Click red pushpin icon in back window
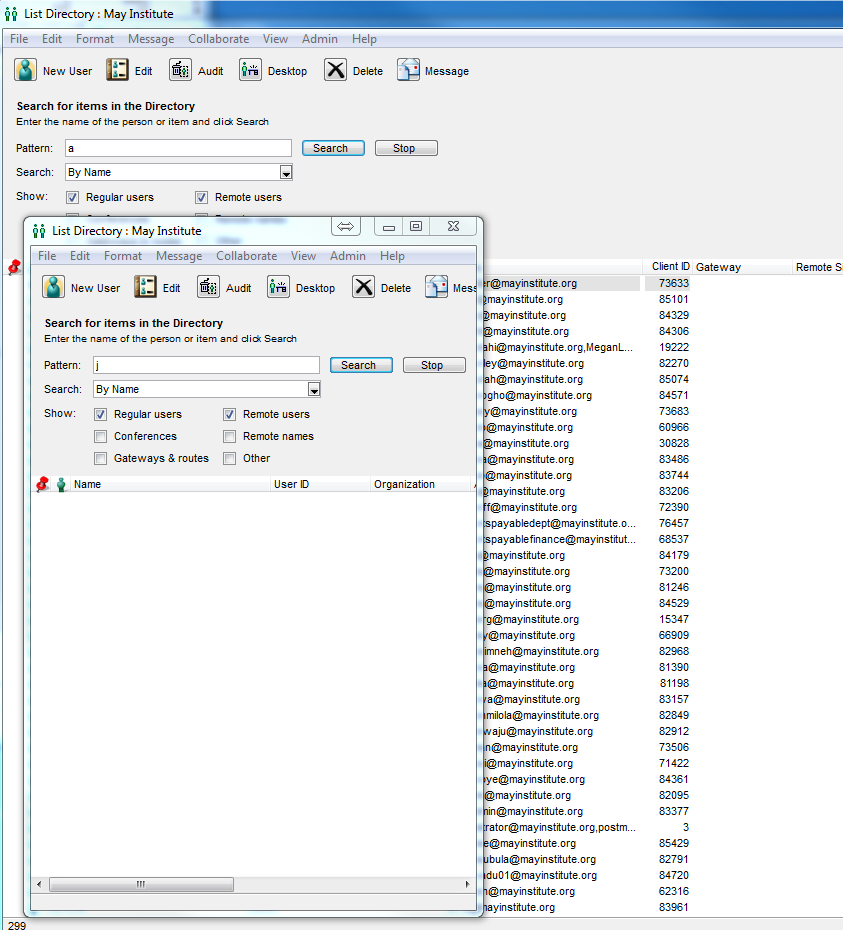The width and height of the screenshot is (843, 930). [14, 267]
